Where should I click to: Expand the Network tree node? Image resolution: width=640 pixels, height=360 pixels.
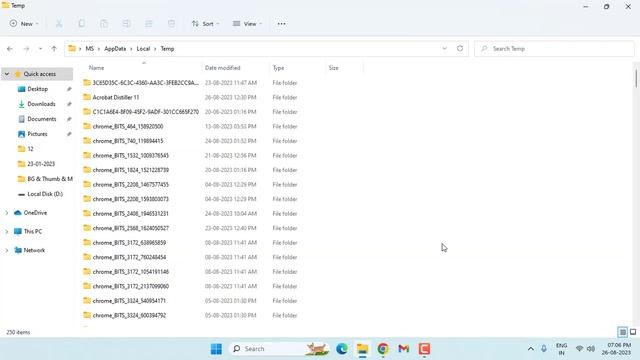(x=7, y=250)
